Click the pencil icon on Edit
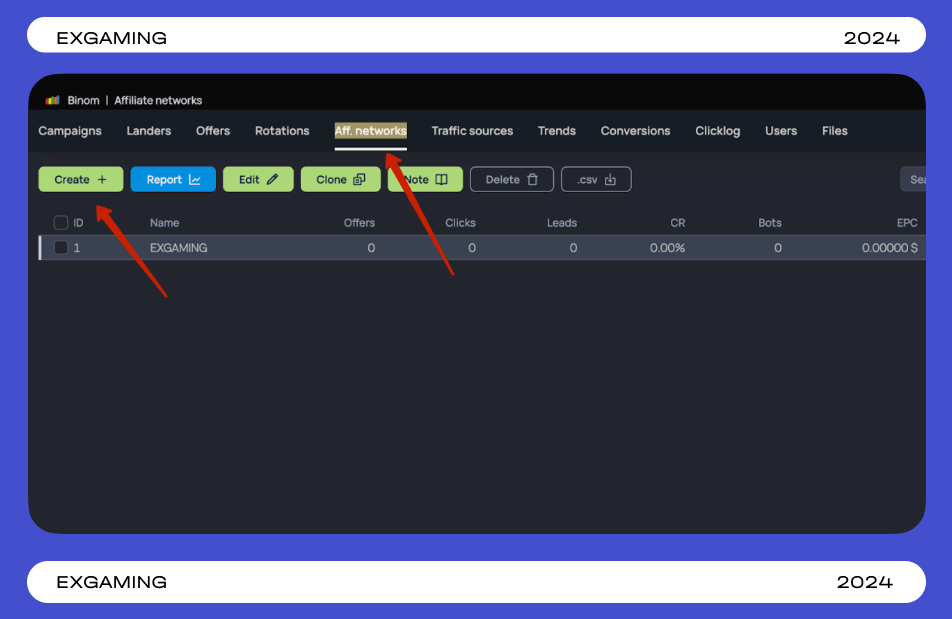 pyautogui.click(x=273, y=180)
